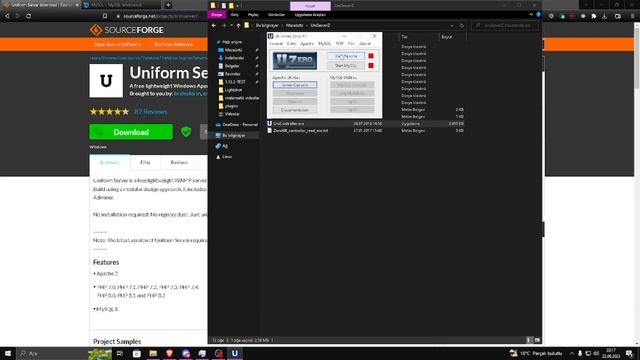
Task: Open the Files tab on SourceForge page
Action: [145, 162]
